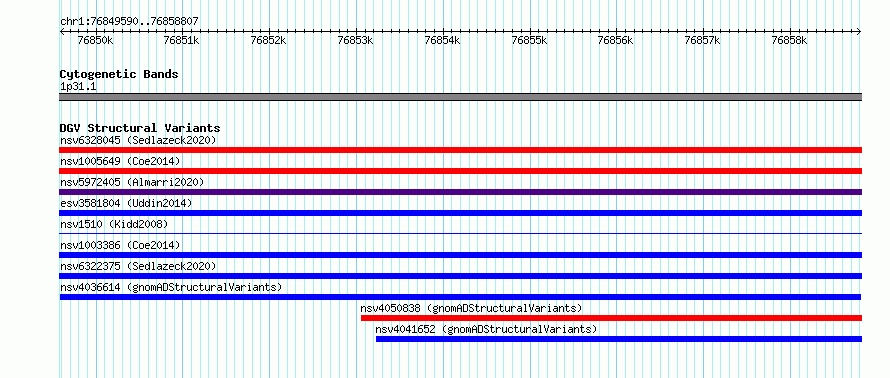
Task: Open the nsv1003386 (Coe2014) label
Action: pos(120,245)
